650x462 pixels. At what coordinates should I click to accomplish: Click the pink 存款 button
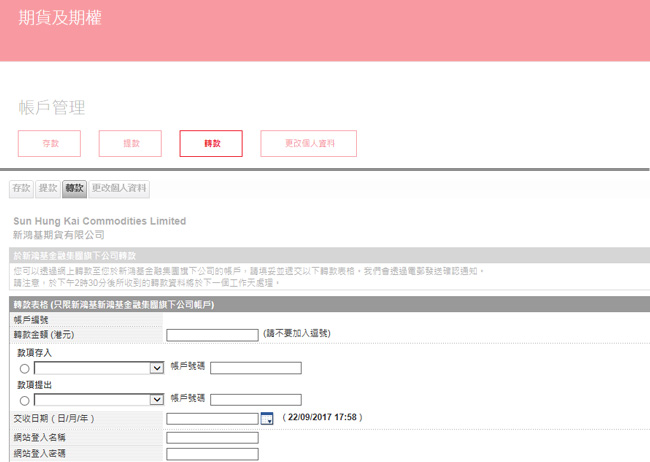[x=49, y=143]
